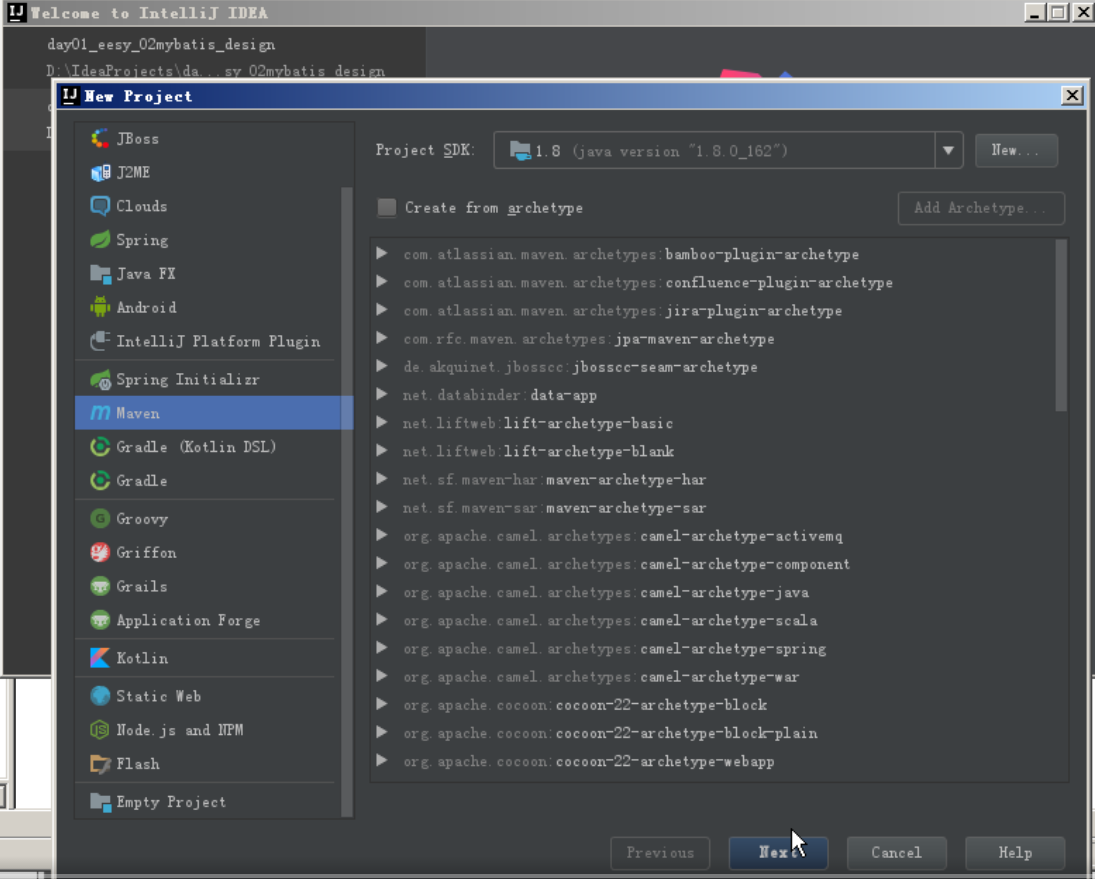
Task: Select cocoon-22-archetype-webapp row
Action: click(713, 761)
